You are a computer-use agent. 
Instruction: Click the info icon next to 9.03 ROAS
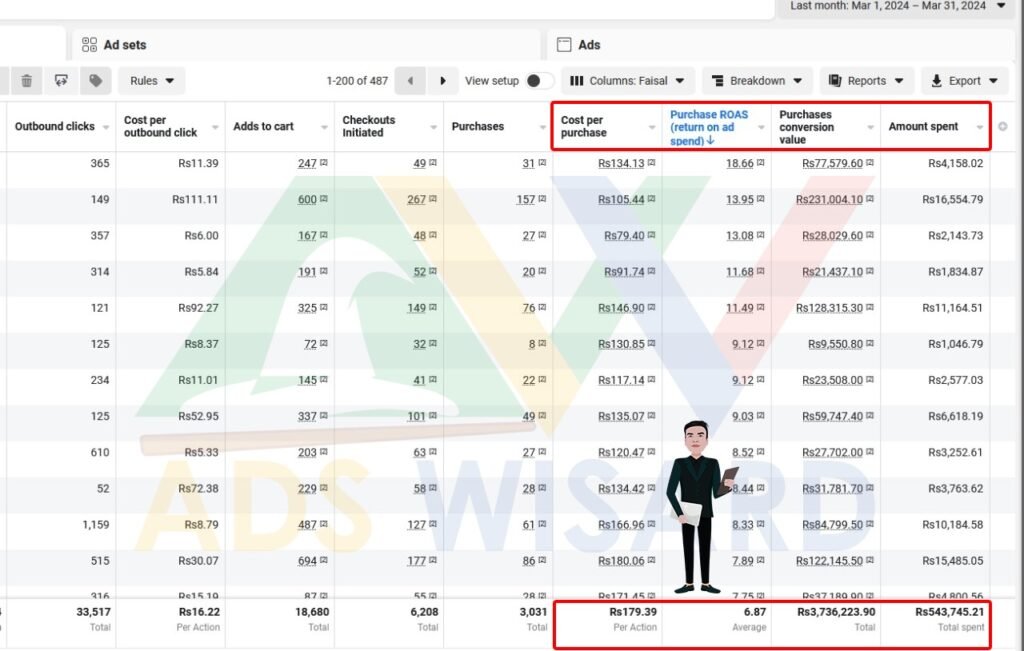760,415
